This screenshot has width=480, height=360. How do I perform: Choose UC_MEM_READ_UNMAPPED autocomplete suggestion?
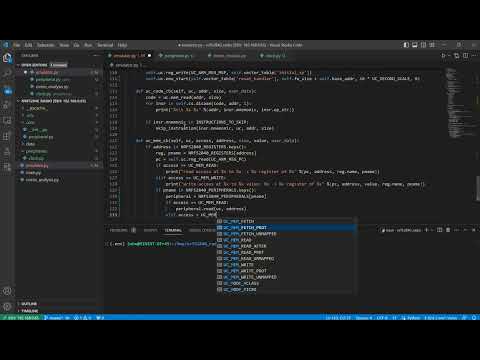287,258
